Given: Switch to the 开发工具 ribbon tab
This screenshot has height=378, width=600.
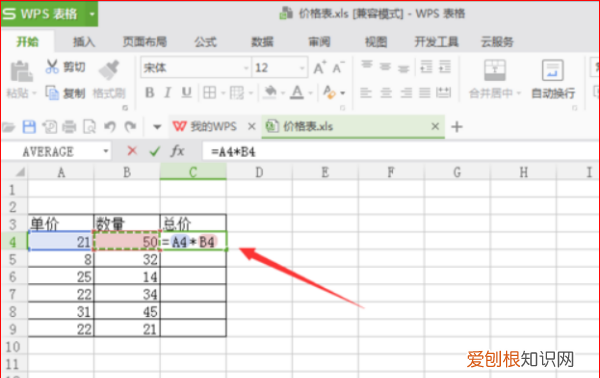Looking at the screenshot, I should [436, 41].
